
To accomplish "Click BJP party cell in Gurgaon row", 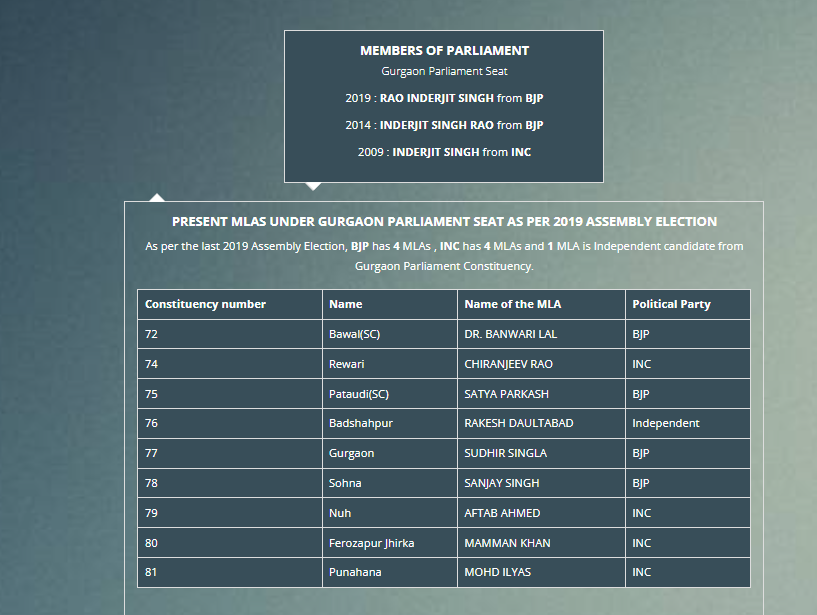I will [x=688, y=453].
